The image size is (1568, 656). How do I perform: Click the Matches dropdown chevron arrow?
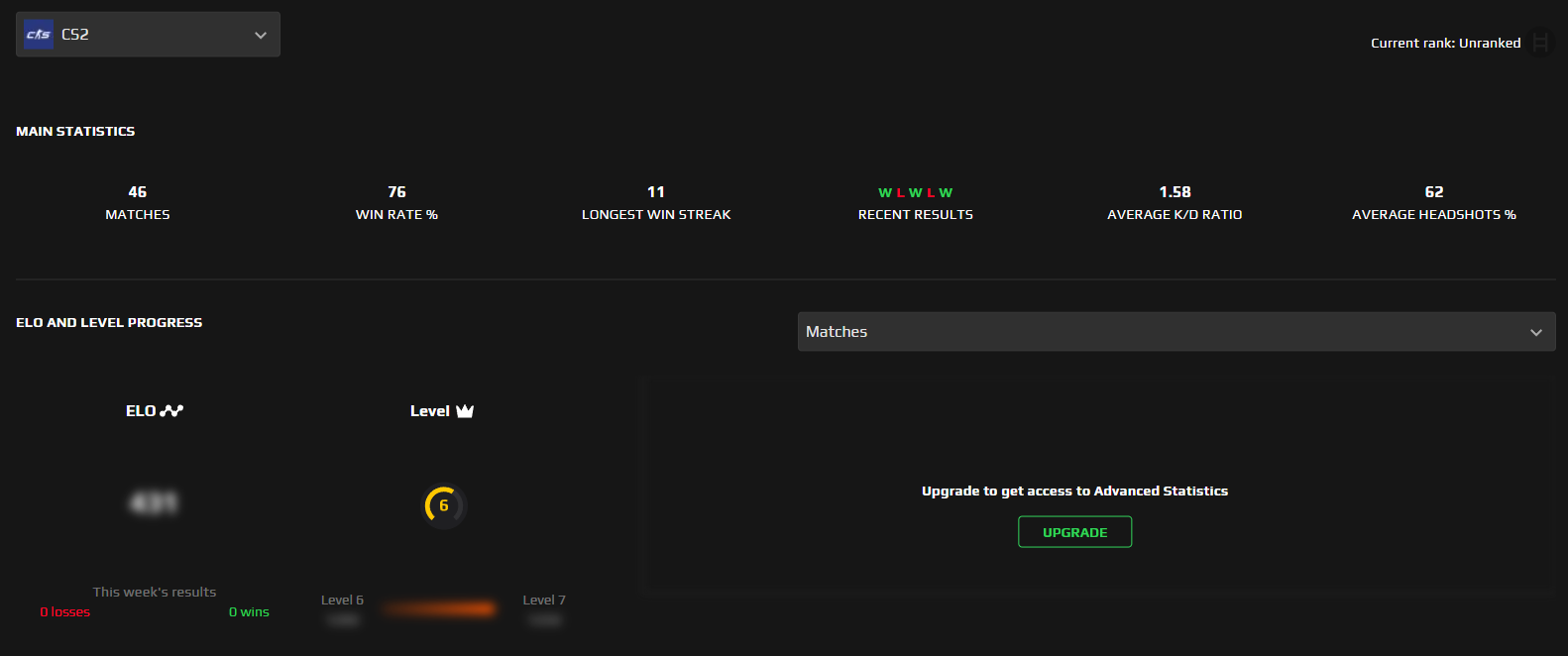tap(1536, 333)
